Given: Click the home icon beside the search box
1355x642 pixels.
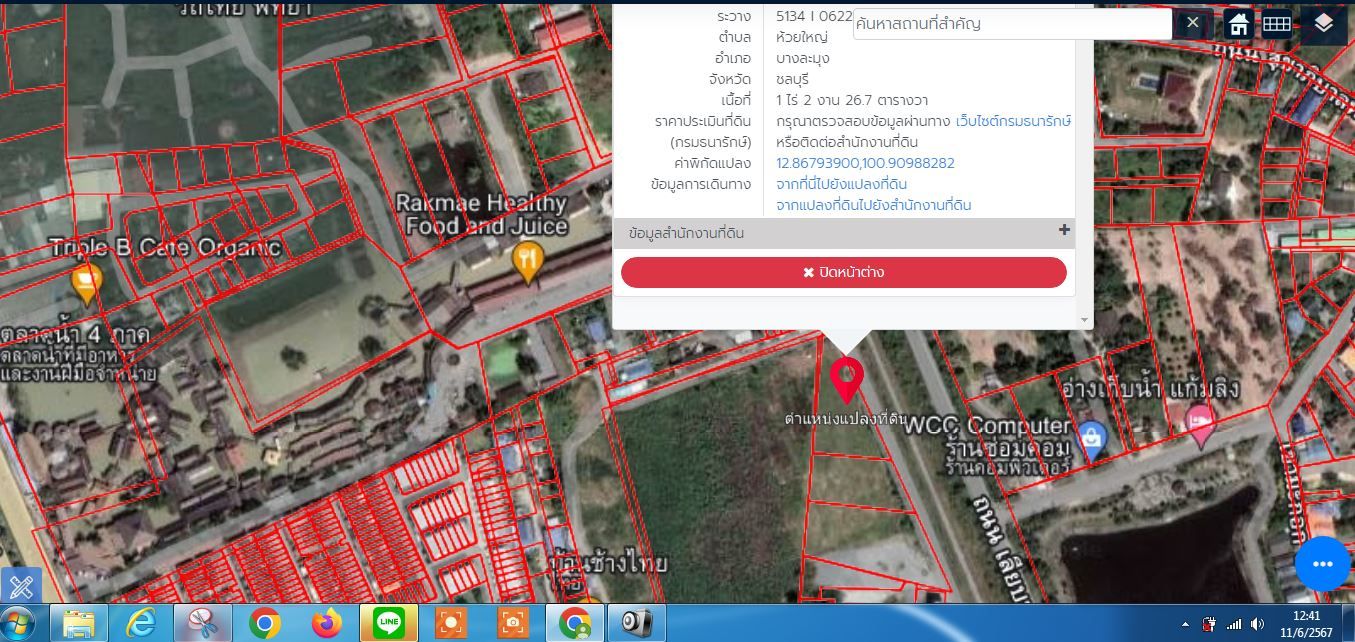Looking at the screenshot, I should point(1239,24).
